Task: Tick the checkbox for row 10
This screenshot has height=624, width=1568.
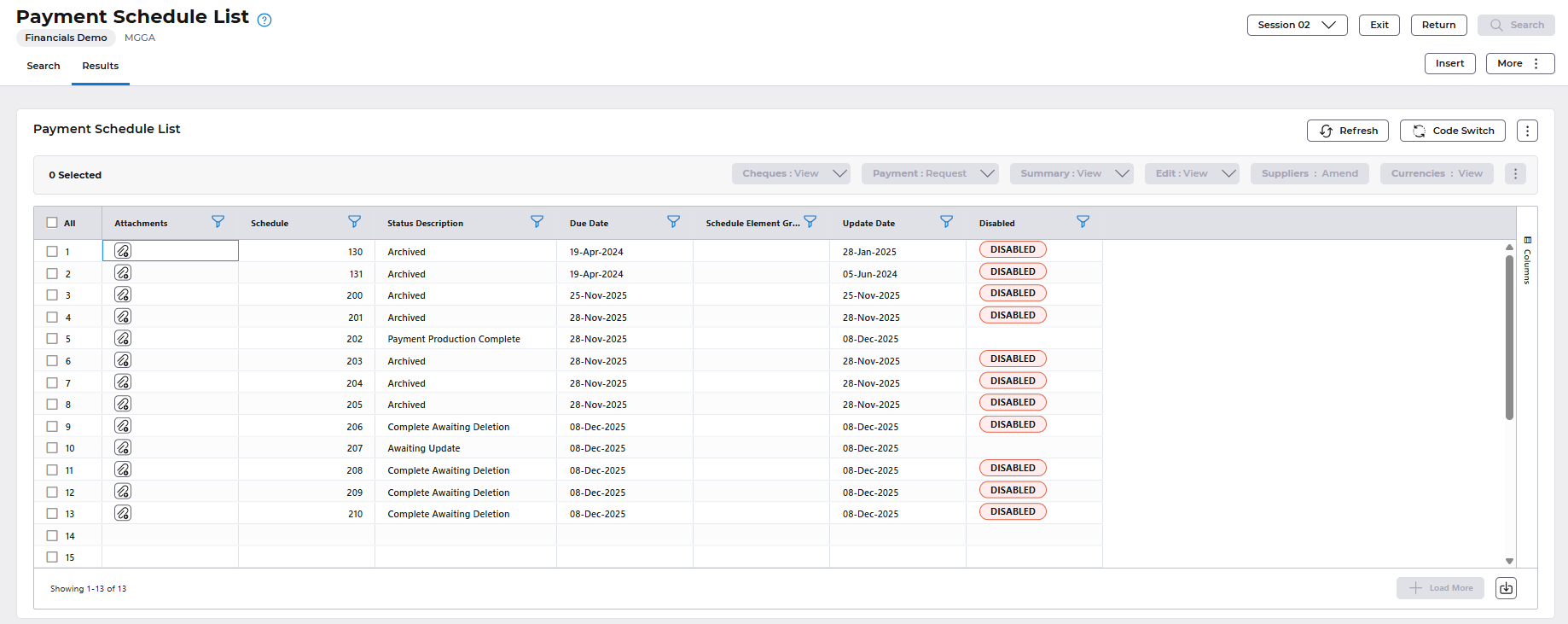Action: pyautogui.click(x=52, y=448)
